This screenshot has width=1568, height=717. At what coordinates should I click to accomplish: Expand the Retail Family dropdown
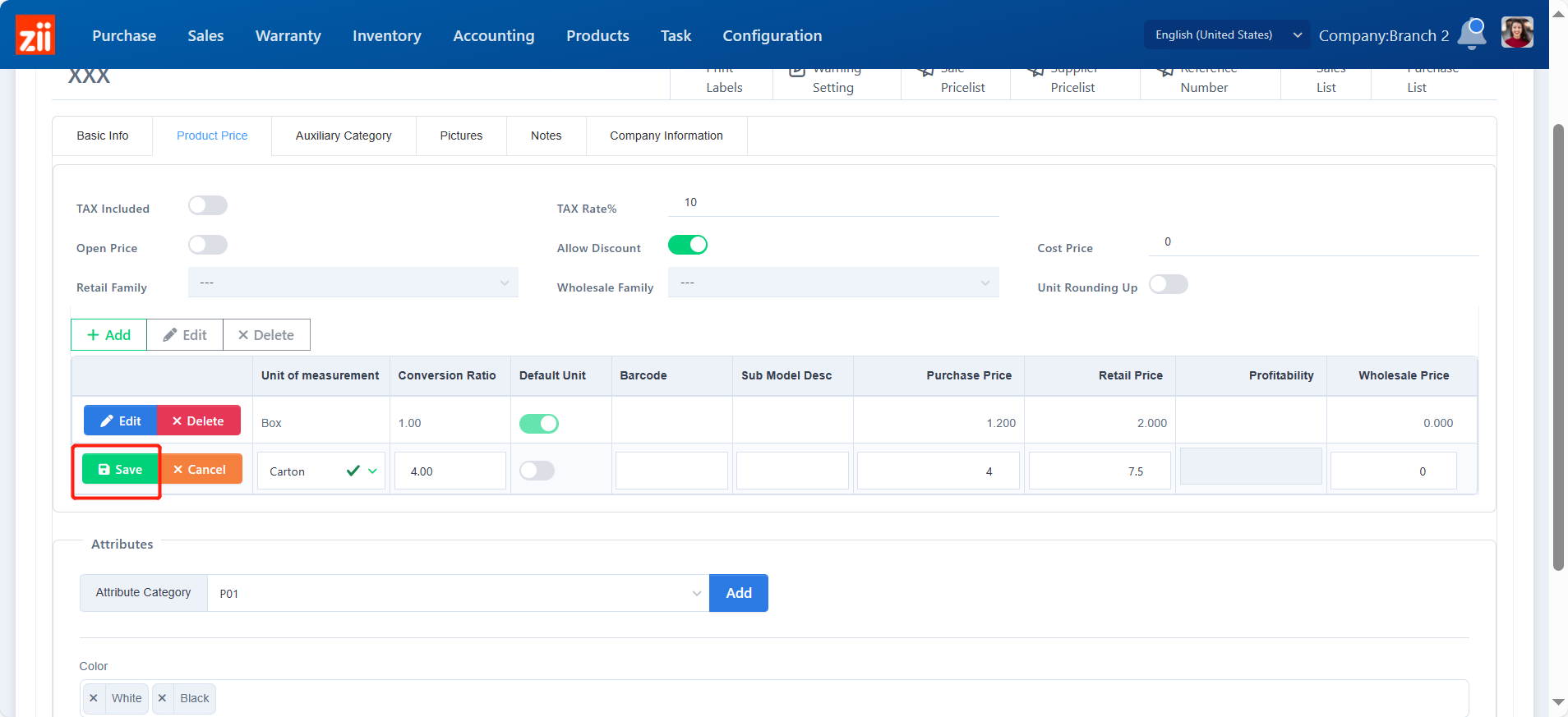coord(353,283)
